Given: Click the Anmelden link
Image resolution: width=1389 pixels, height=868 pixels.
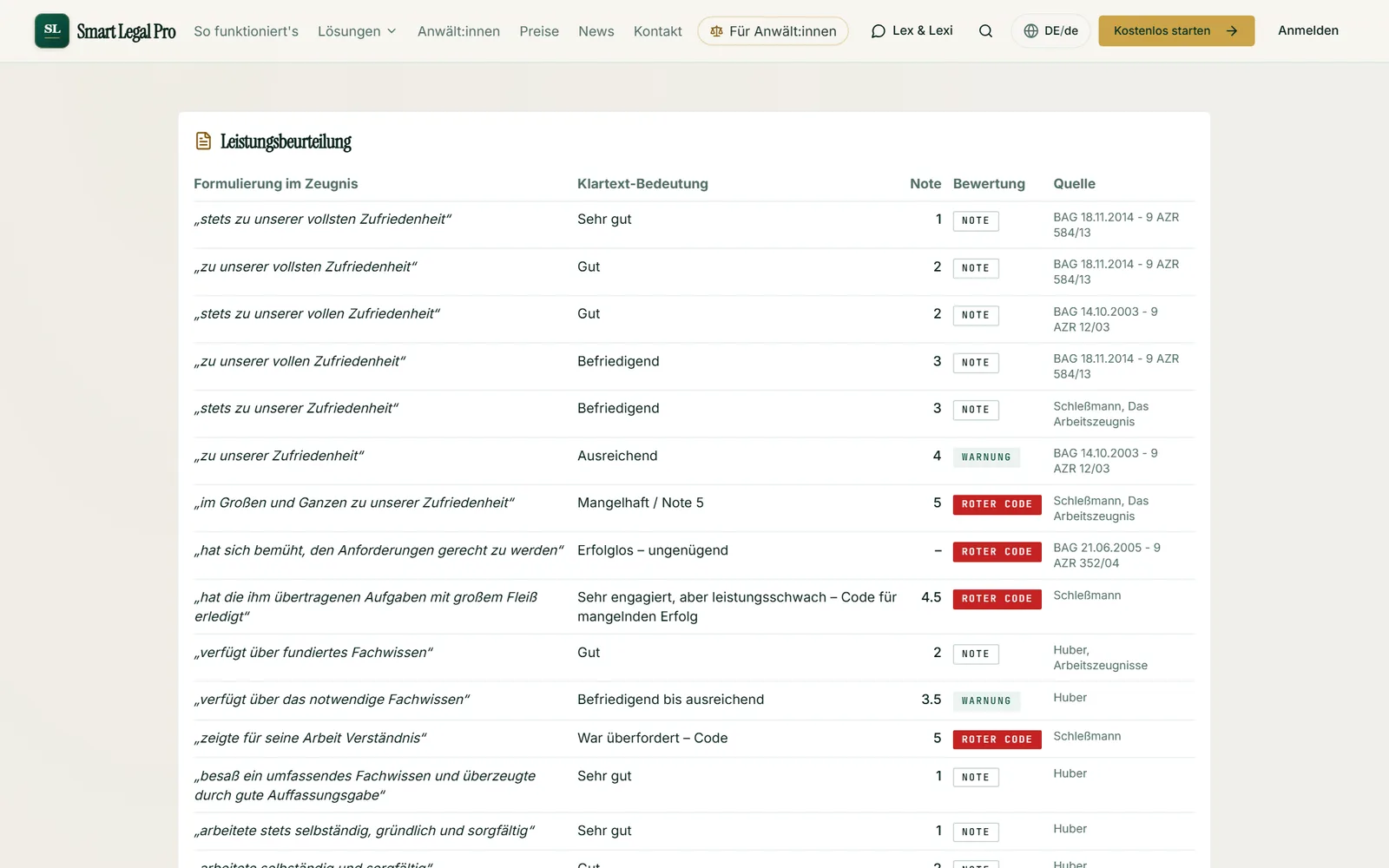Looking at the screenshot, I should pyautogui.click(x=1307, y=30).
